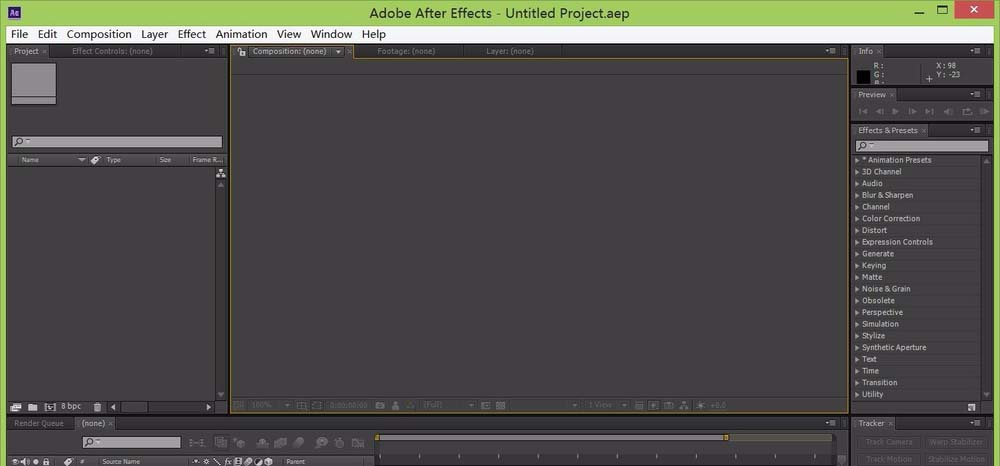1000x466 pixels.
Task: Click the play button in Preview panel
Action: pyautogui.click(x=895, y=112)
